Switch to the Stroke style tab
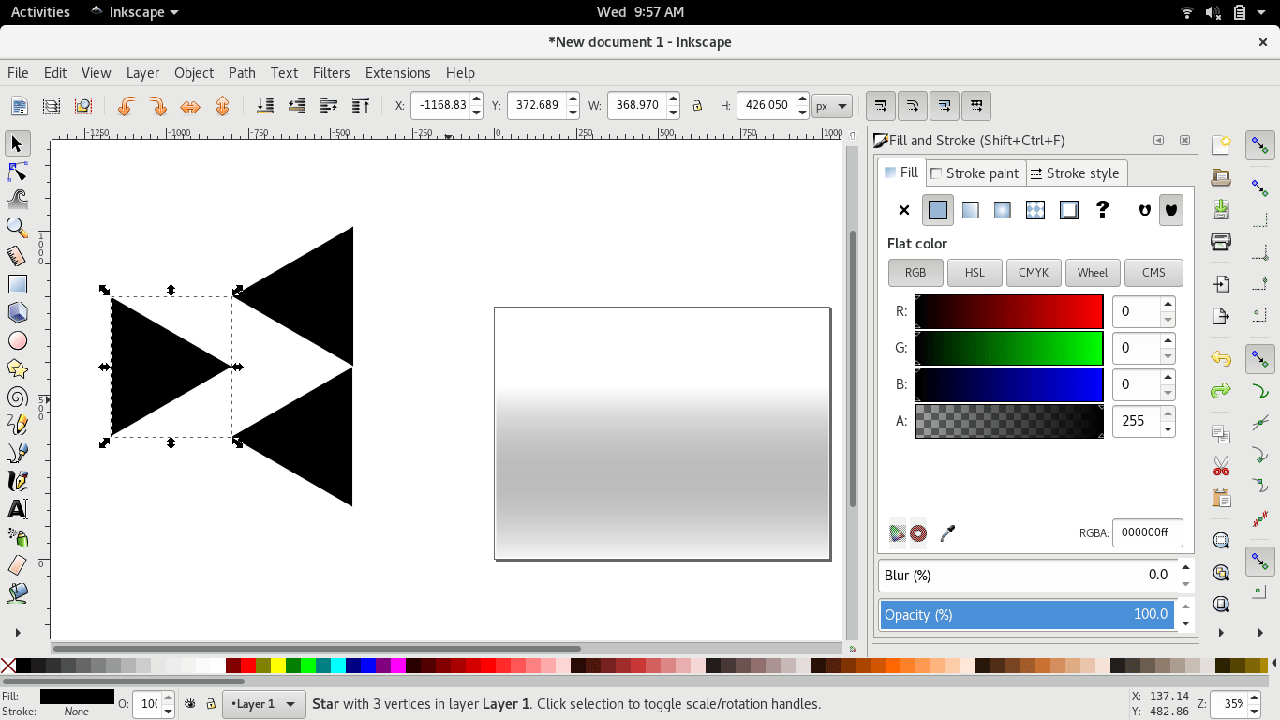This screenshot has height=720, width=1280. pyautogui.click(x=1075, y=173)
